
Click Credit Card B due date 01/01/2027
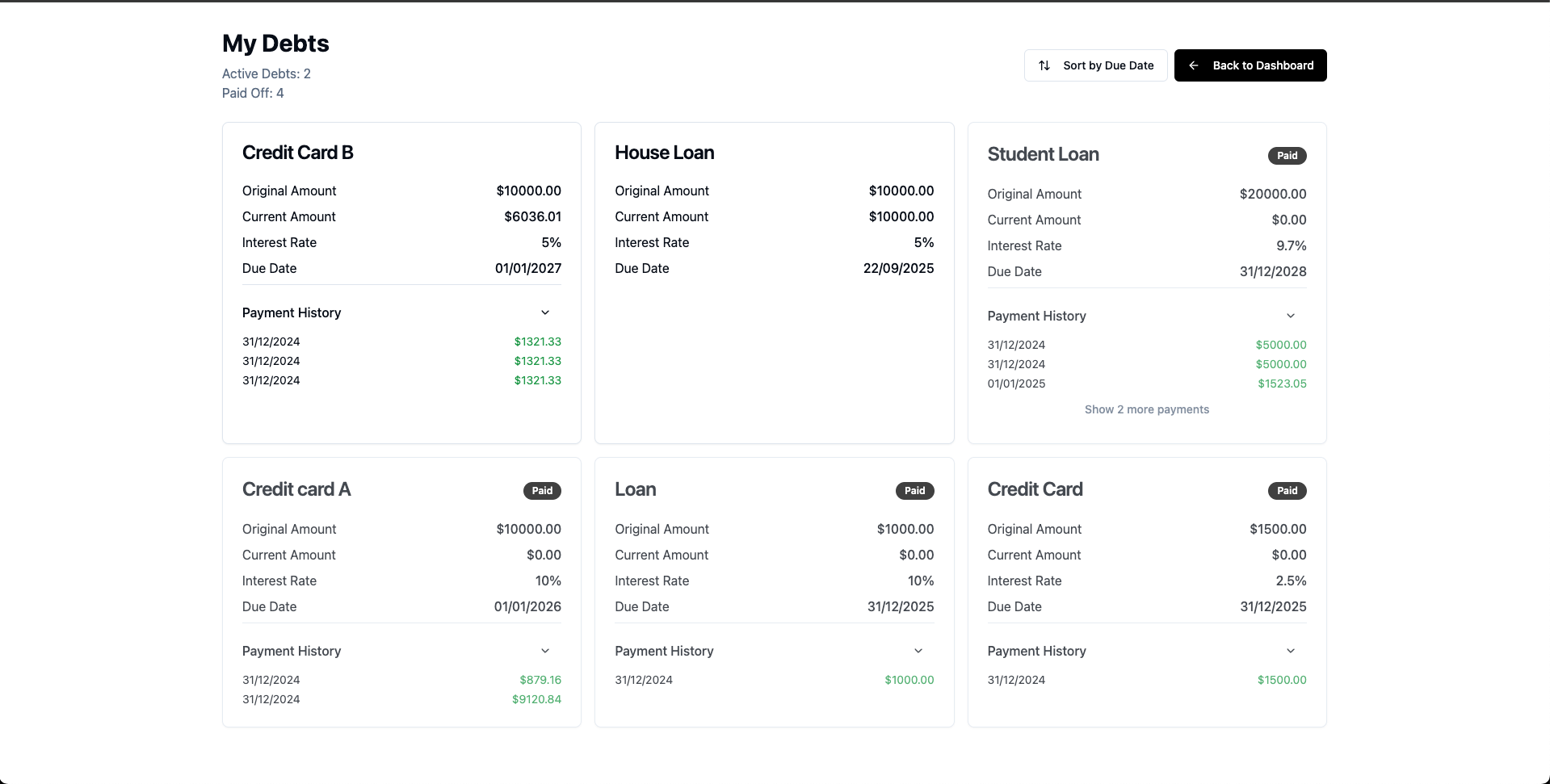point(528,268)
